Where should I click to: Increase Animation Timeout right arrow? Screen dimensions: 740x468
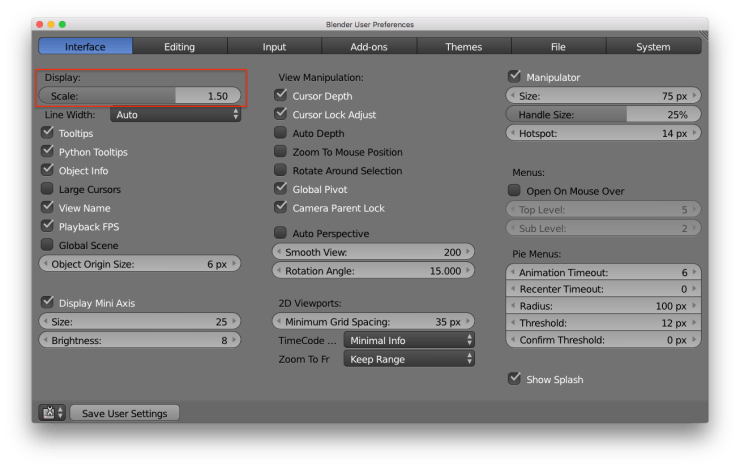tap(694, 272)
